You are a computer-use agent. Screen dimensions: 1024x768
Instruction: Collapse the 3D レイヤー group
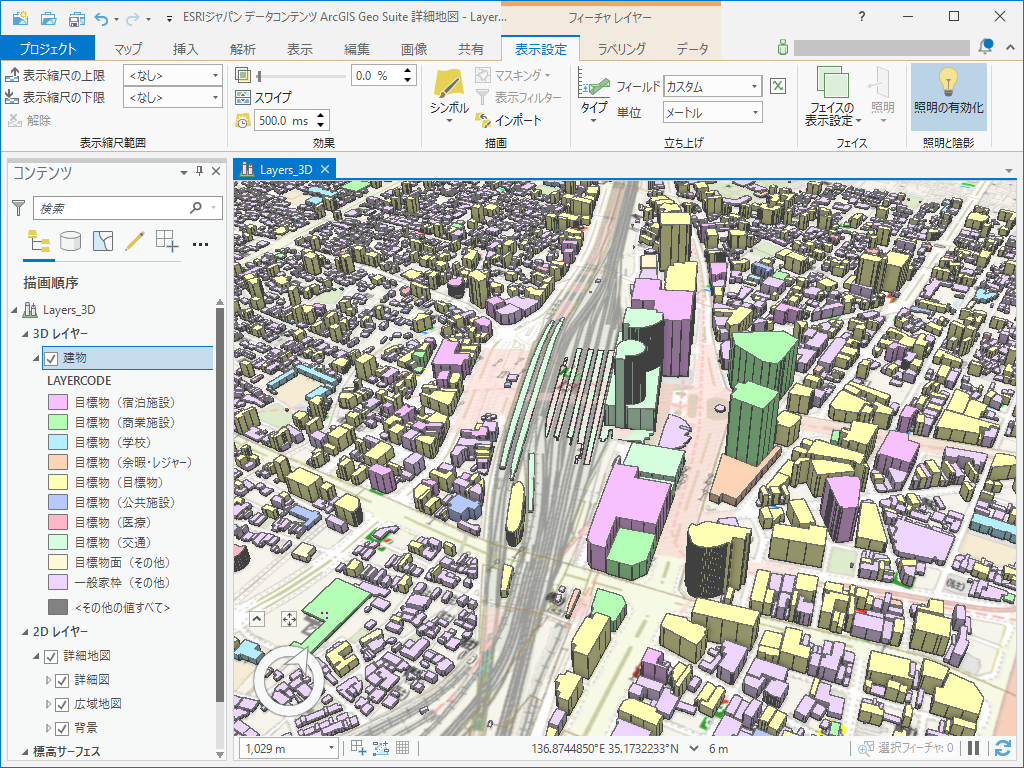coord(25,333)
